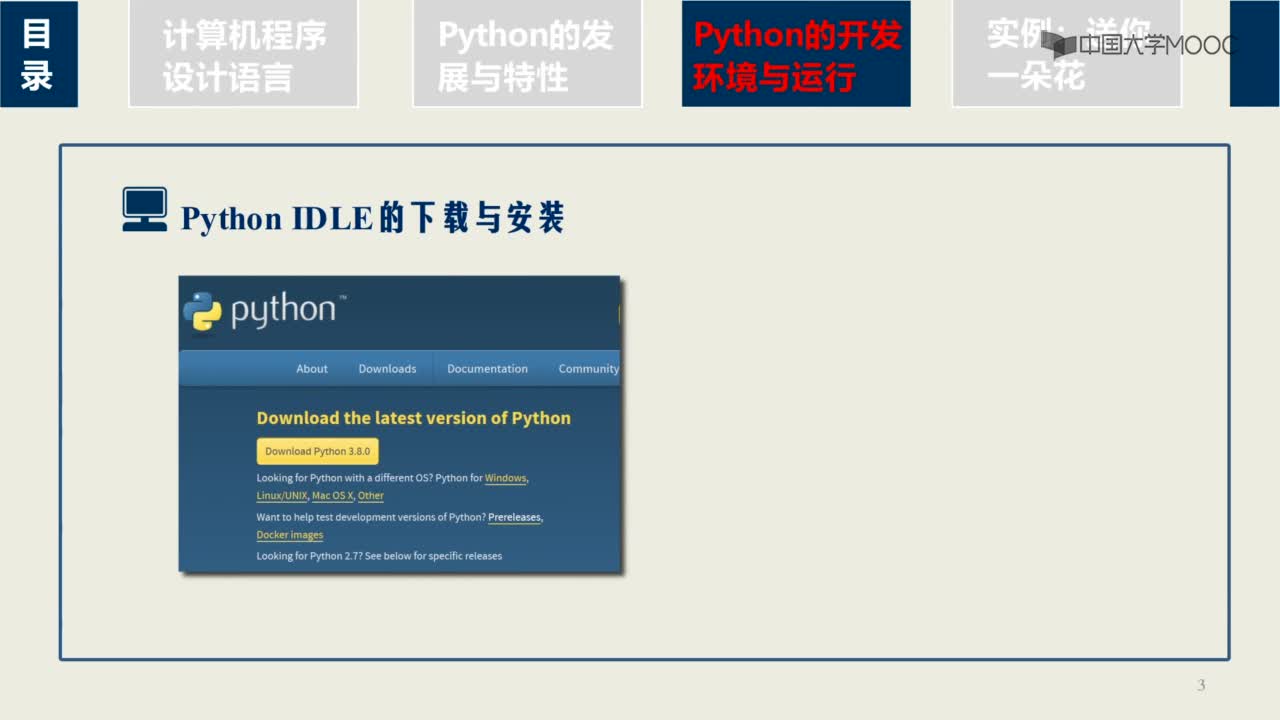Open the Docker images link
This screenshot has width=1280, height=720.
click(290, 535)
